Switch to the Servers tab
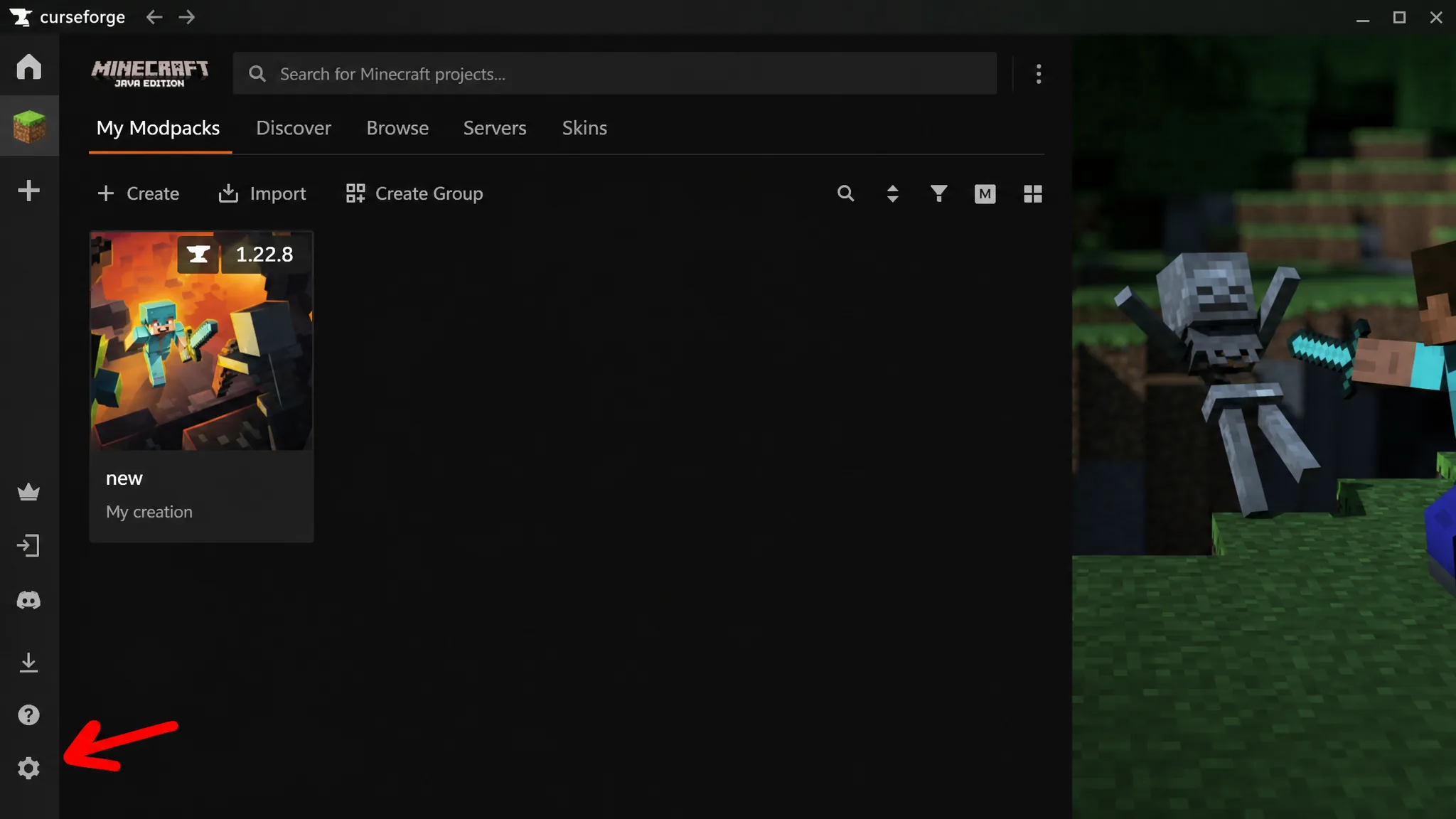 pos(495,128)
